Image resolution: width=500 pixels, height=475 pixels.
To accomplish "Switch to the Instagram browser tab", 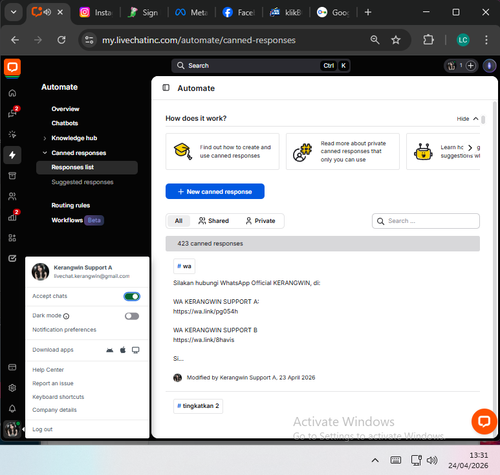I will [x=96, y=12].
